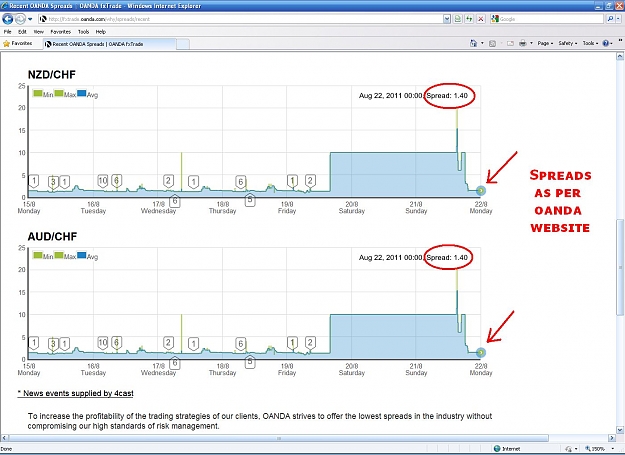Screen dimensions: 625x455
Task: Open the News events supplied by 4cast link
Action: click(76, 393)
